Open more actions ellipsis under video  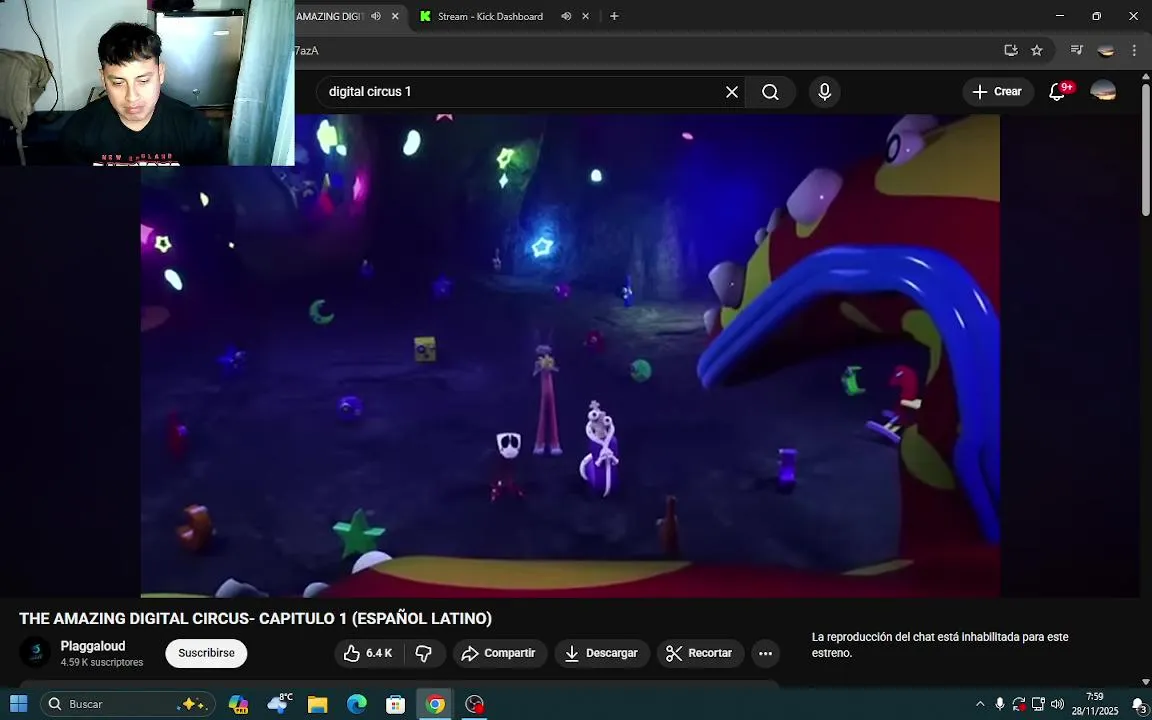[x=765, y=653]
